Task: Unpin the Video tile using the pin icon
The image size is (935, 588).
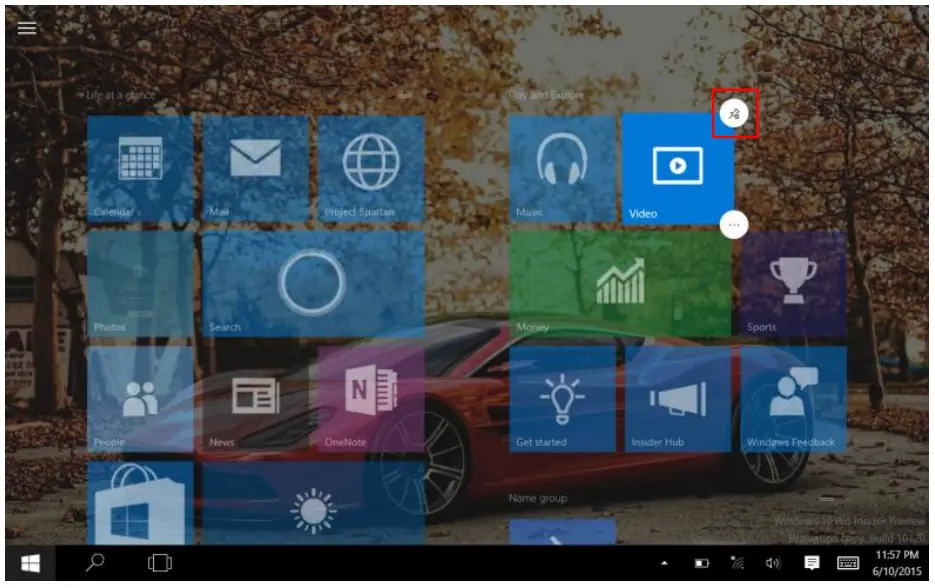Action: coord(733,113)
